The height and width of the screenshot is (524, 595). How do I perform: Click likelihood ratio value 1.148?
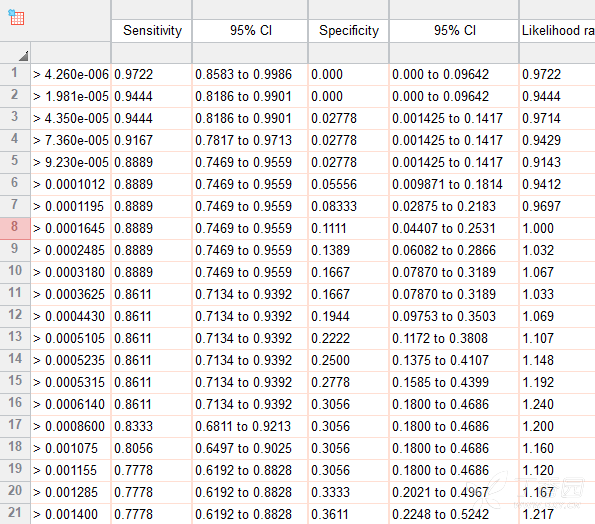pyautogui.click(x=557, y=360)
